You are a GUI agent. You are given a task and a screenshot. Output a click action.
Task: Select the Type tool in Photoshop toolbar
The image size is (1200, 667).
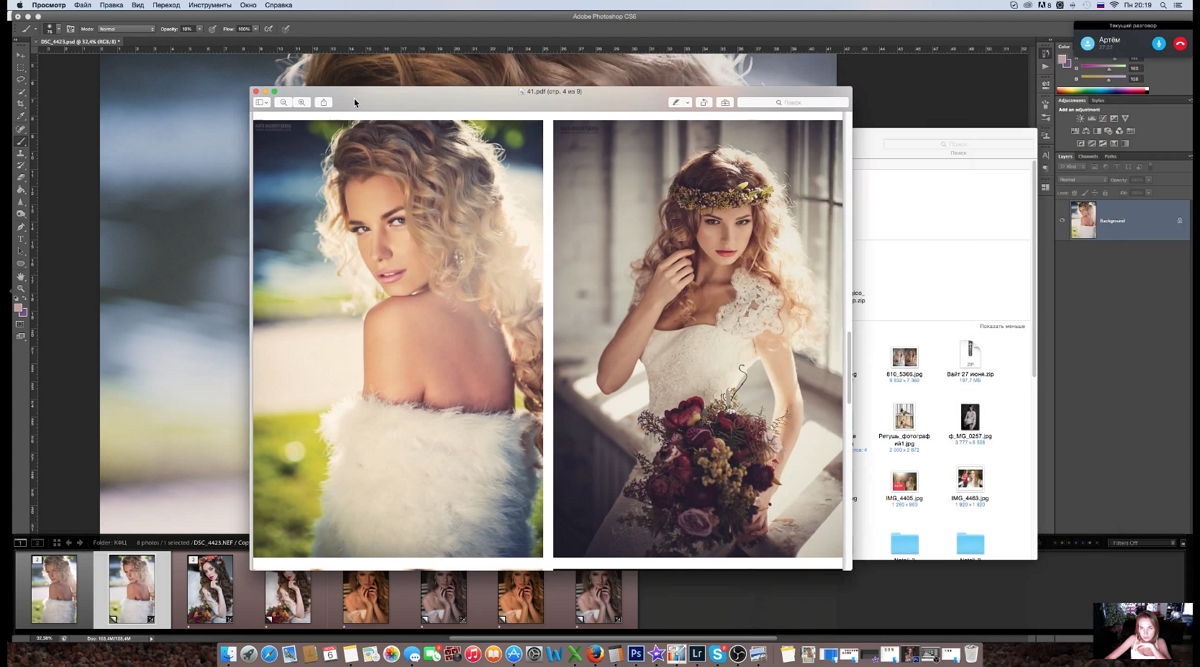pyautogui.click(x=21, y=239)
